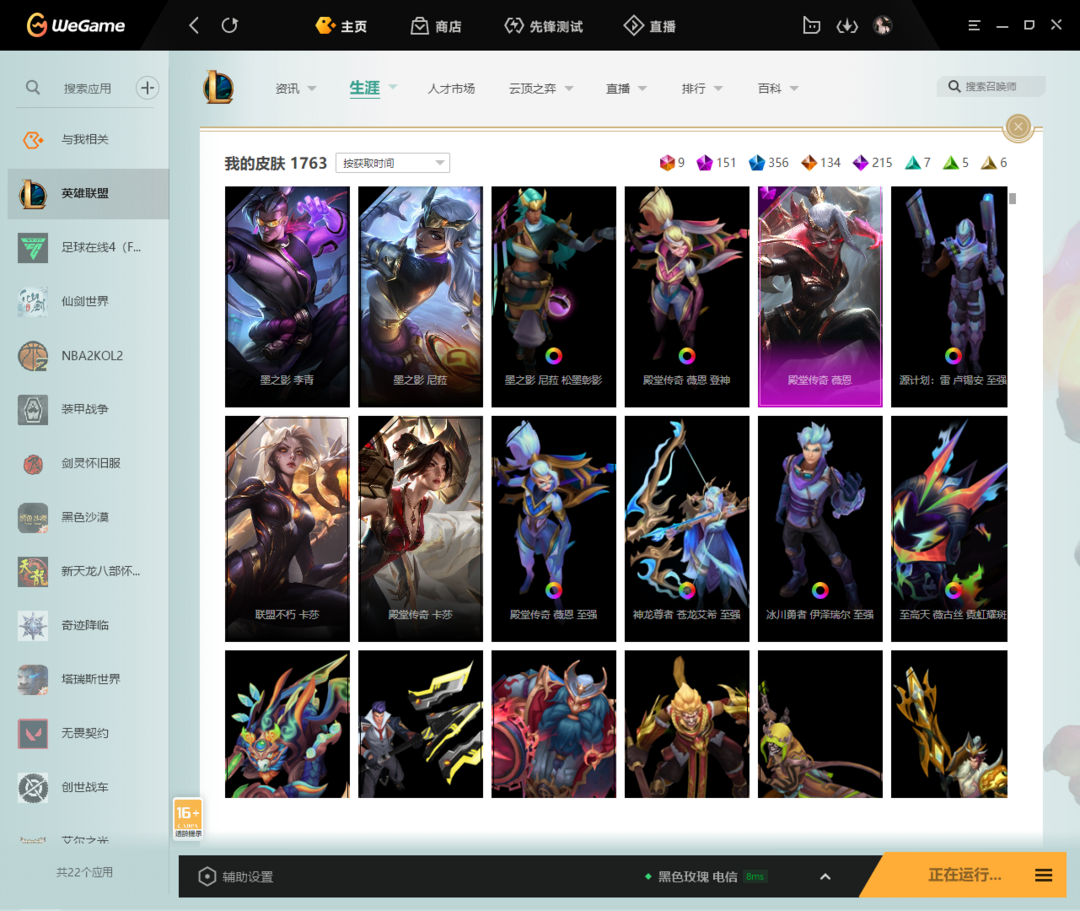Screen dimensions: 1080x911
Task: Open the message box icon in title bar
Action: (811, 25)
